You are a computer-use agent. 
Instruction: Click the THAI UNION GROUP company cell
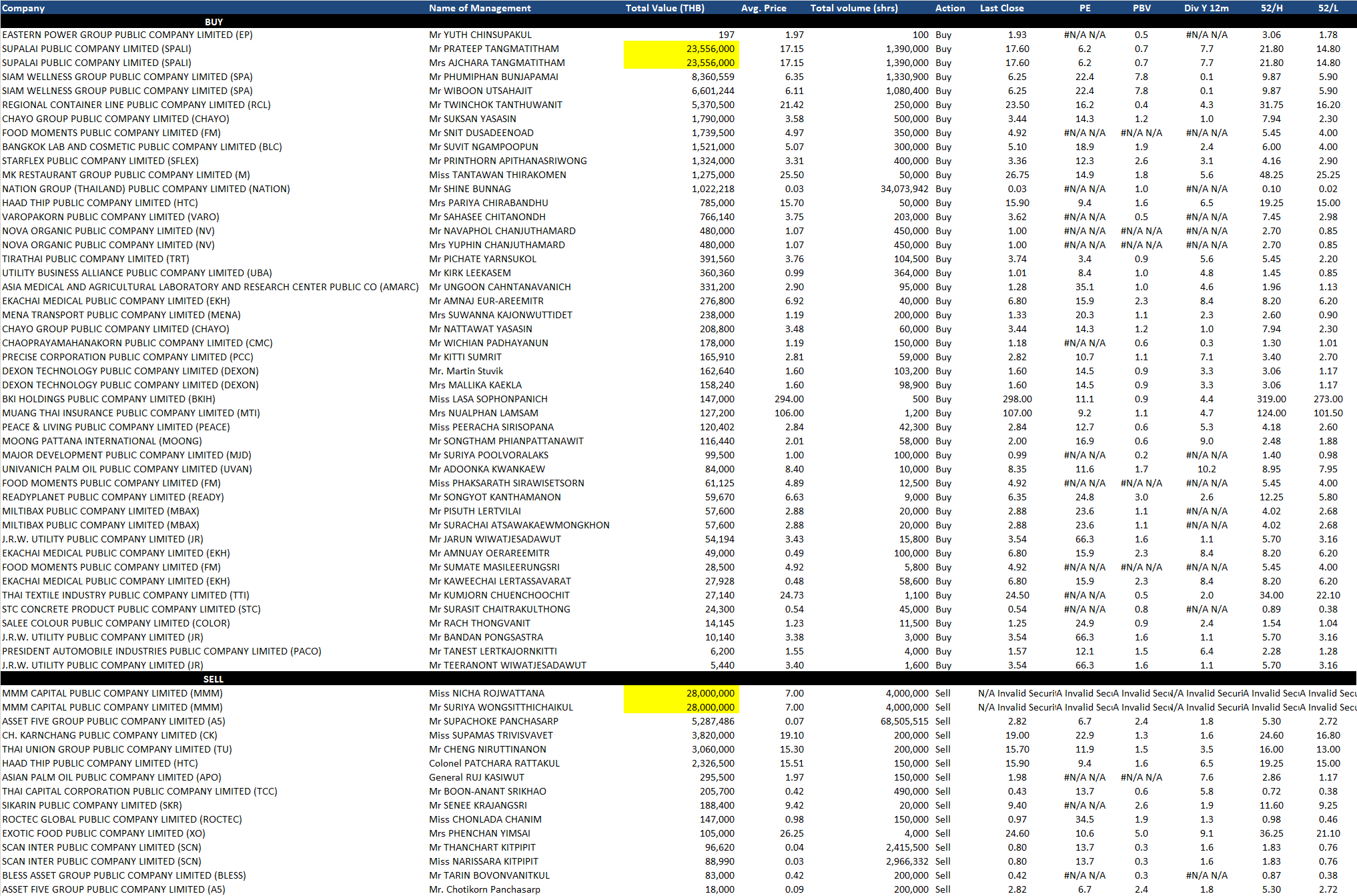pos(117,749)
